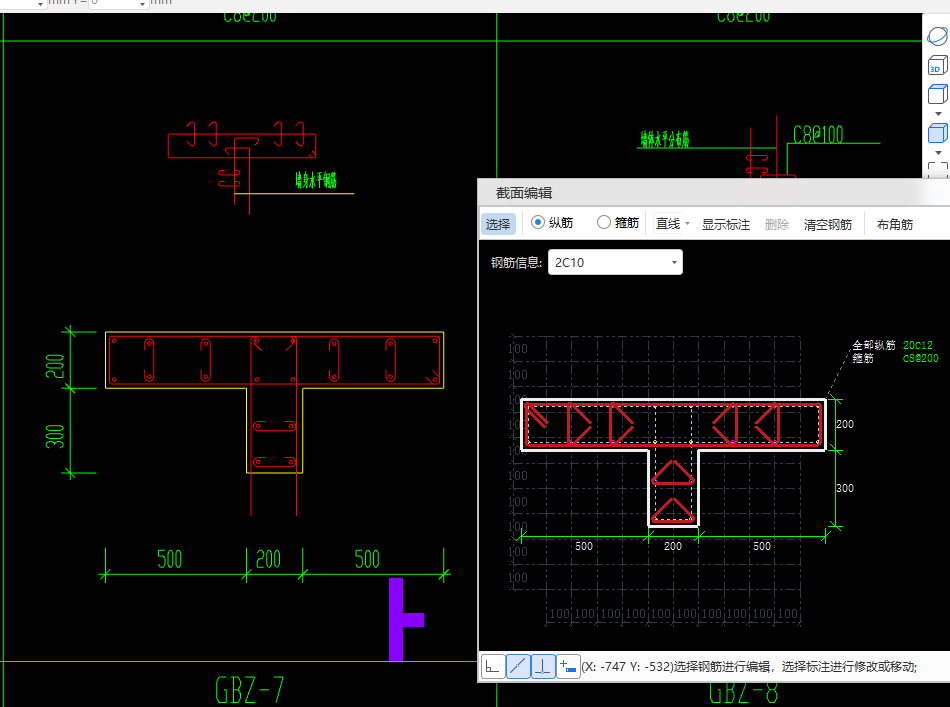Click the orbit view icon in right toolbar
950x707 pixels.
(937, 36)
